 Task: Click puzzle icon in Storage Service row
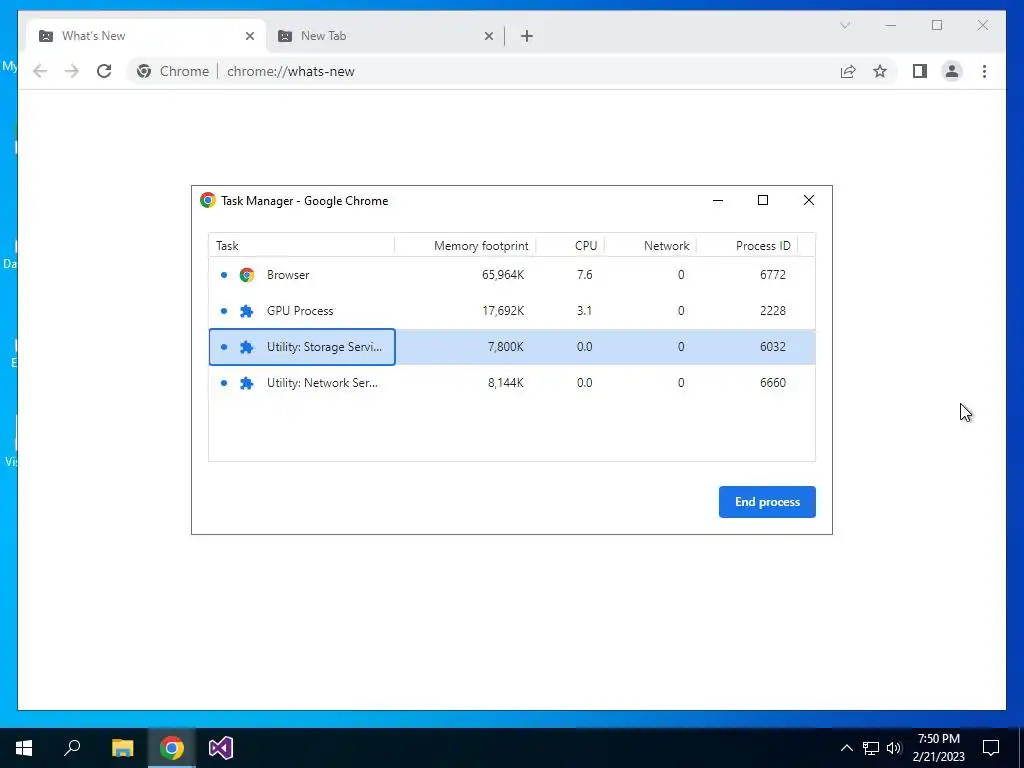[246, 347]
